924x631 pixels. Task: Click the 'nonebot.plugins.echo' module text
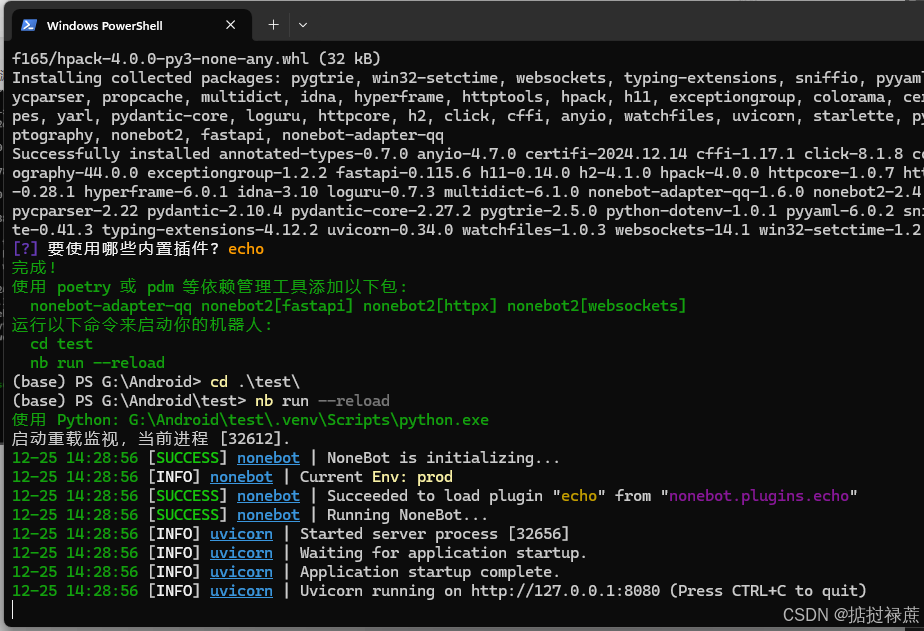point(758,495)
